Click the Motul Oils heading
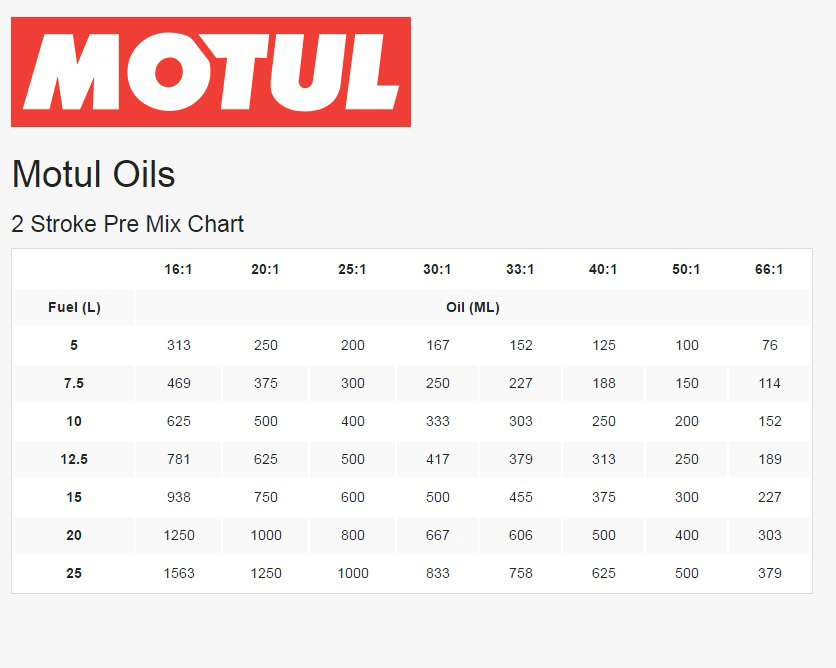 [x=93, y=174]
